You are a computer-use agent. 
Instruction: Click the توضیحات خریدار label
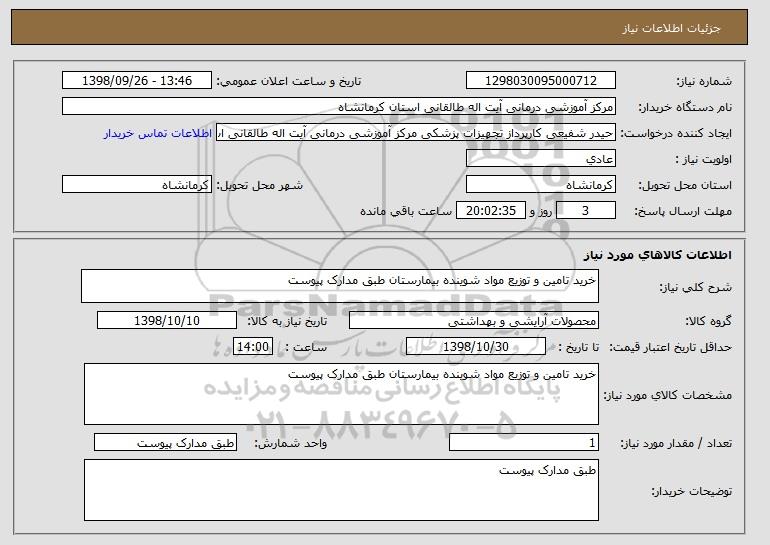pyautogui.click(x=691, y=491)
